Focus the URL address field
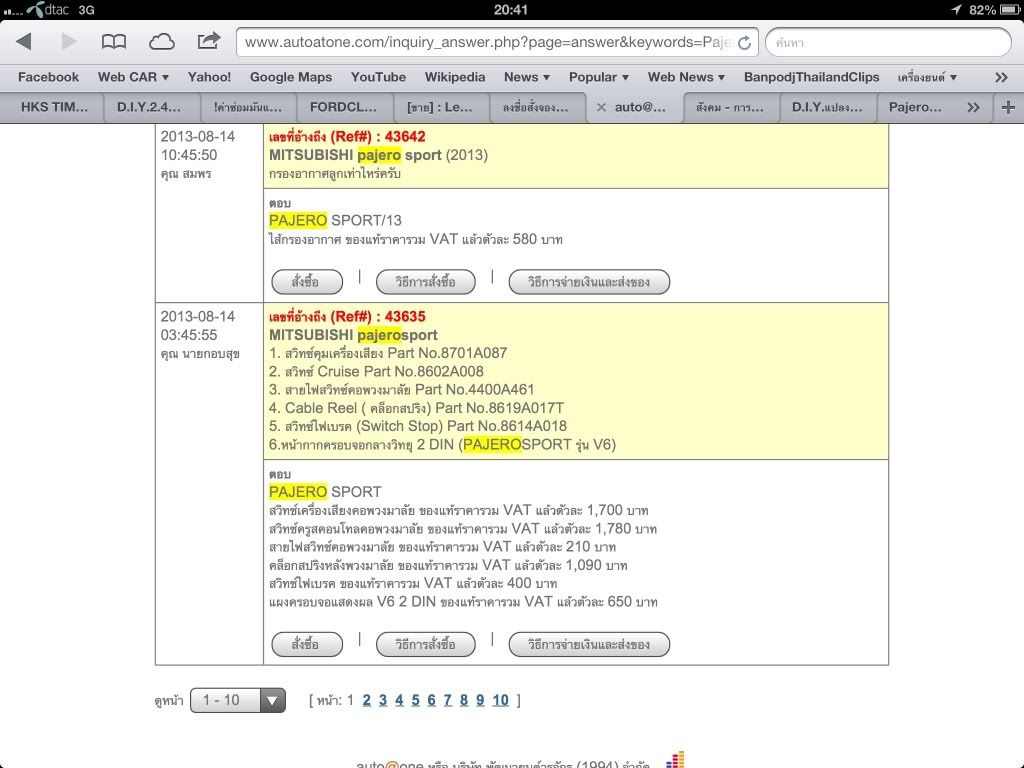1024x768 pixels. click(x=497, y=42)
